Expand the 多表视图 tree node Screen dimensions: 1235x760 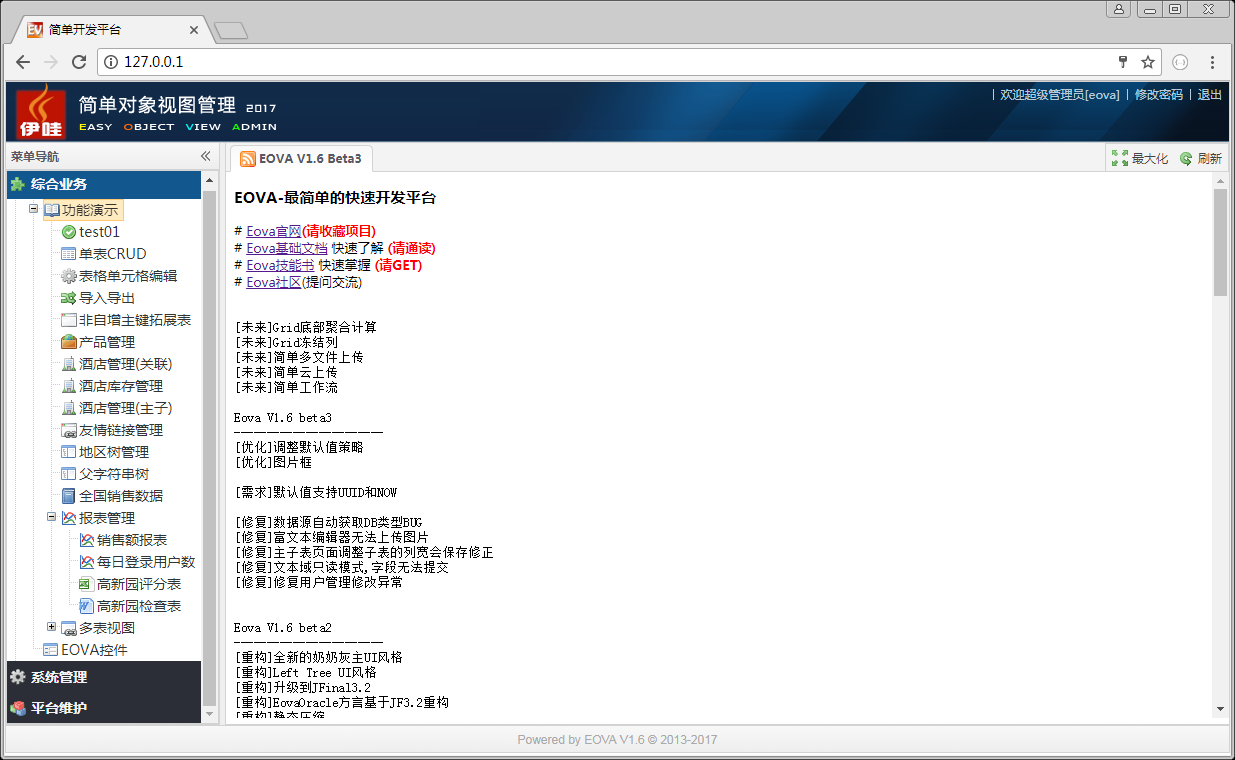pos(52,627)
